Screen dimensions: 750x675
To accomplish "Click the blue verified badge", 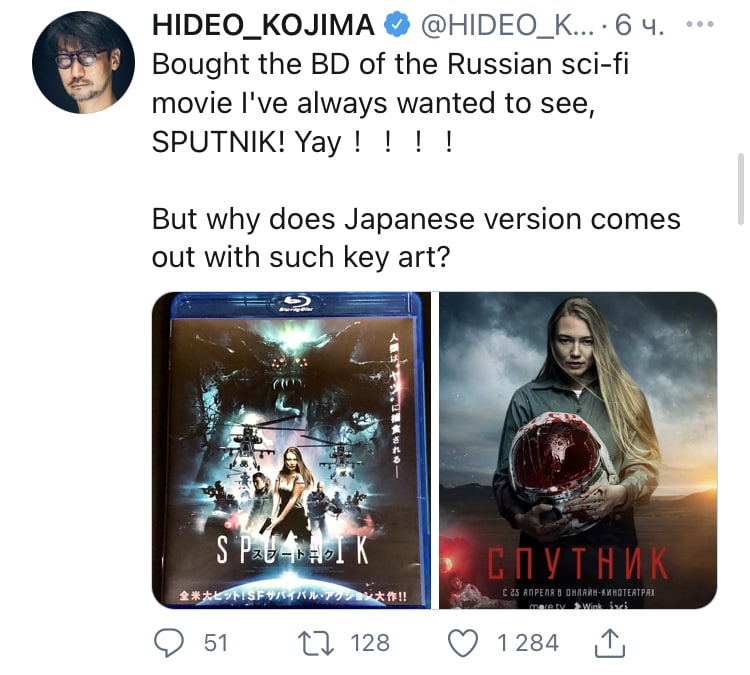I will click(397, 25).
